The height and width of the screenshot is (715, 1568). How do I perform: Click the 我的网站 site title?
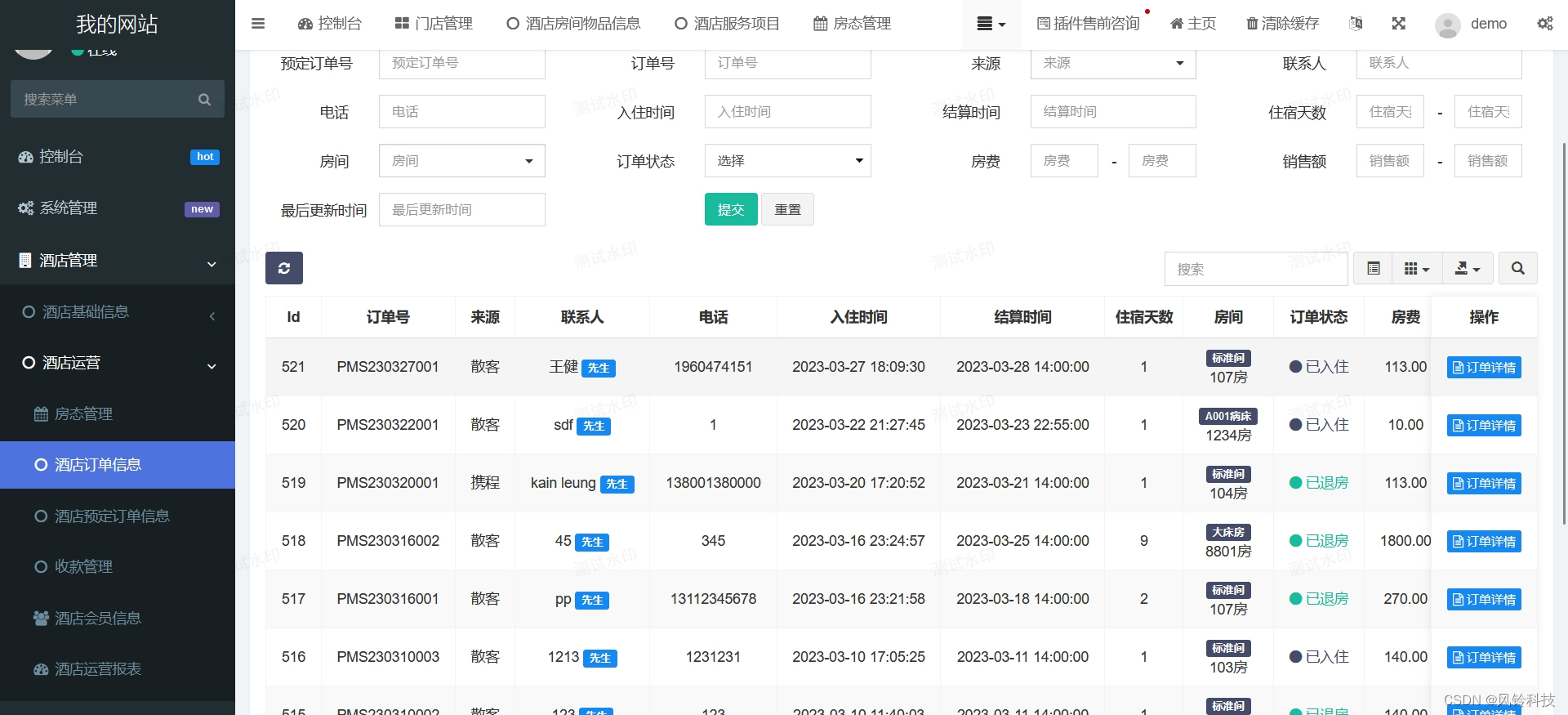point(118,25)
